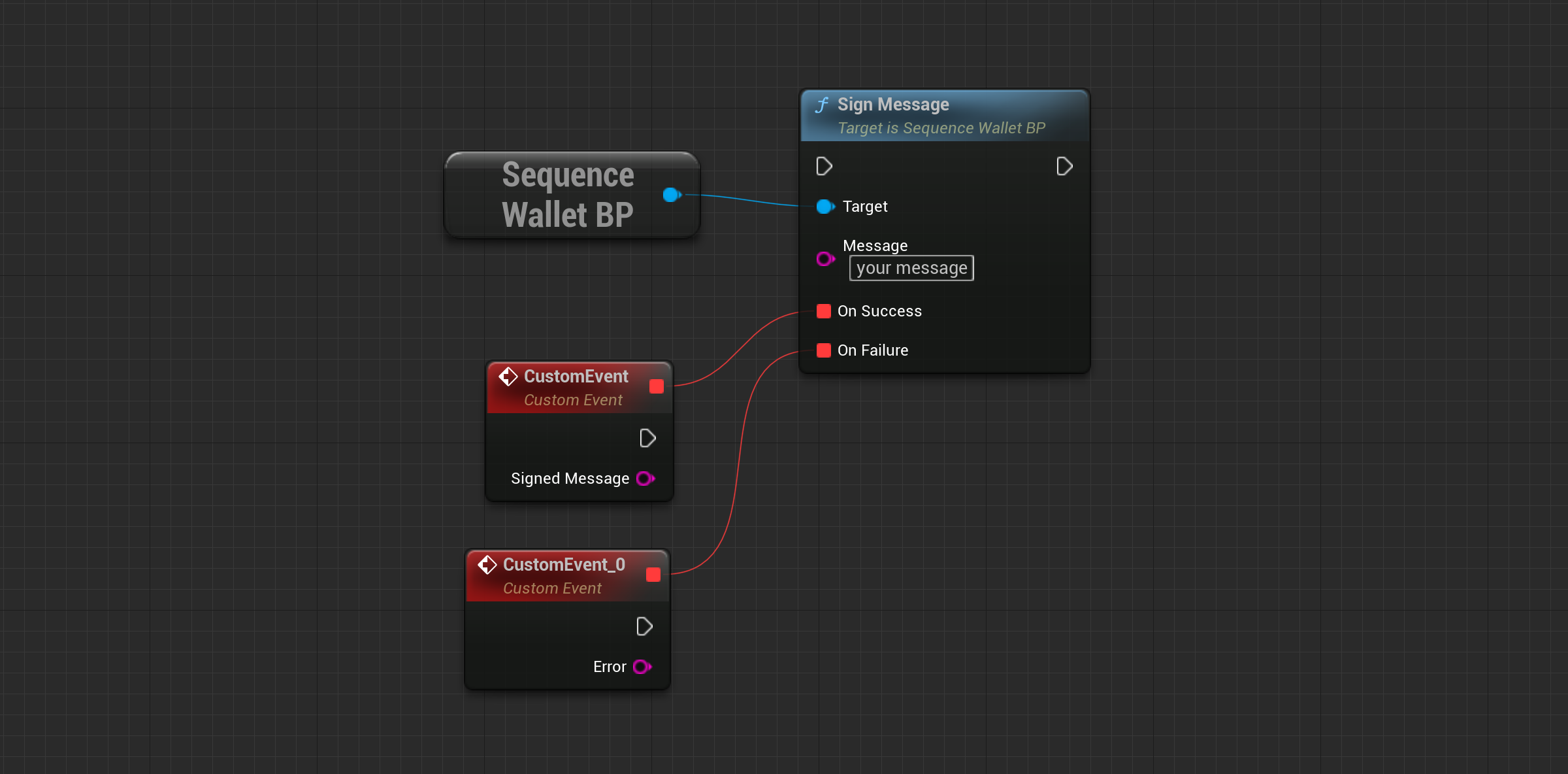Screen dimensions: 1568x774
Task: Select the CustomEvent node header
Action: [x=576, y=377]
